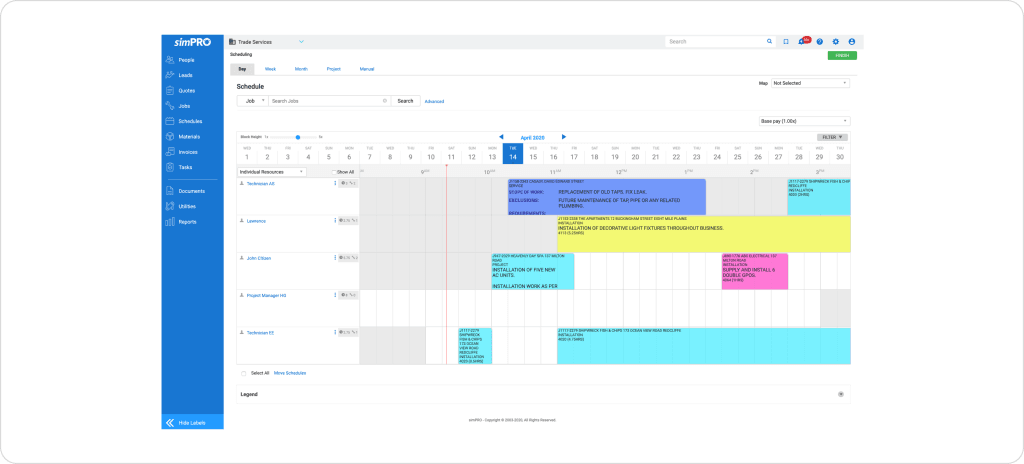1024x464 pixels.
Task: Click the magnifier icon in top search
Action: coord(769,41)
